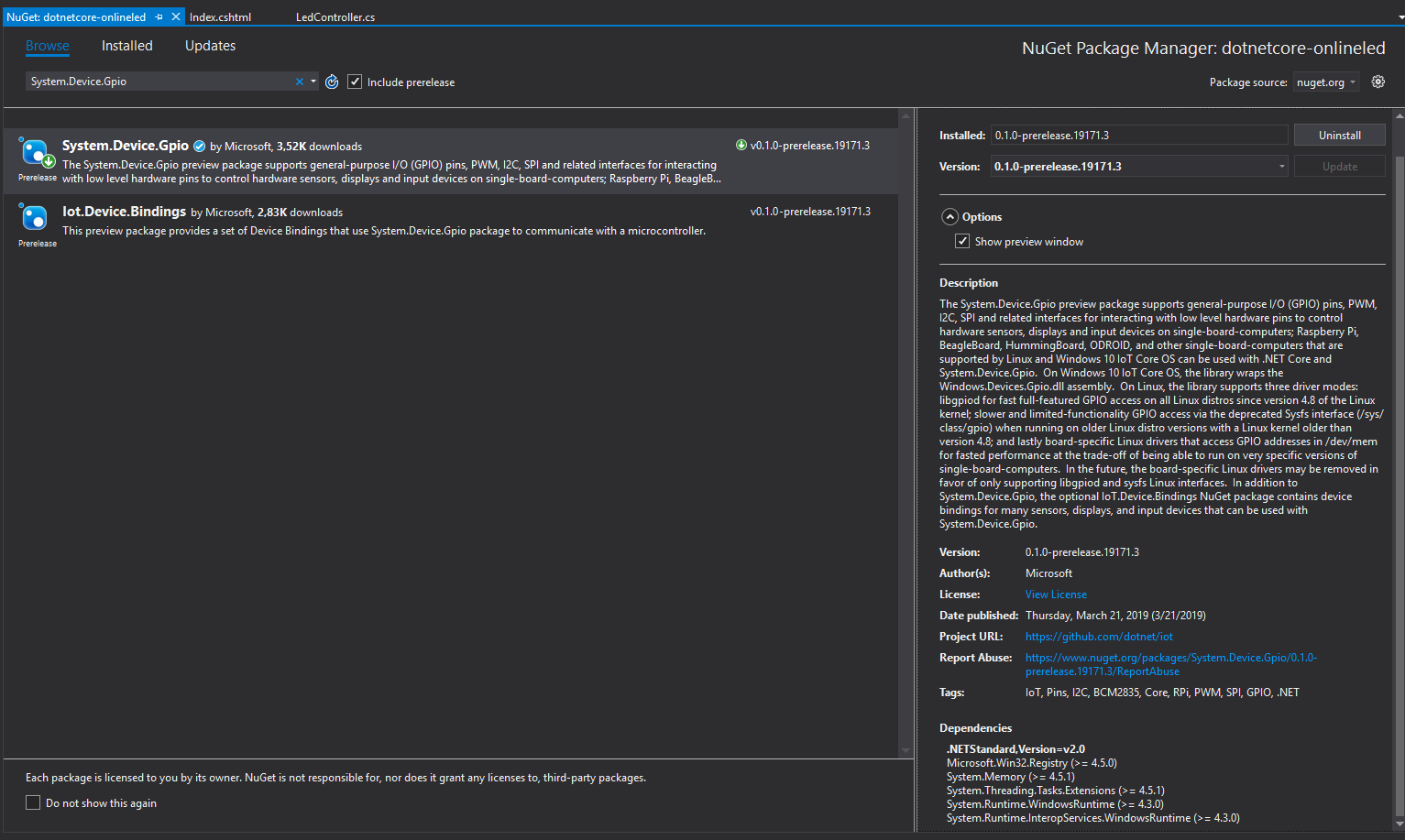Click the installed green arrow next to v0.1.0-prerelease

click(741, 145)
